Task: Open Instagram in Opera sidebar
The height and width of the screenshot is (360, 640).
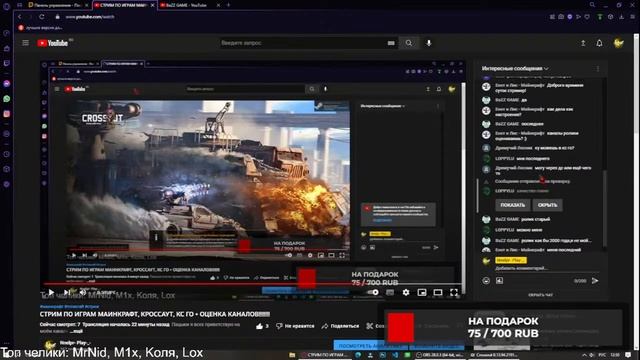Action: pyautogui.click(x=7, y=114)
